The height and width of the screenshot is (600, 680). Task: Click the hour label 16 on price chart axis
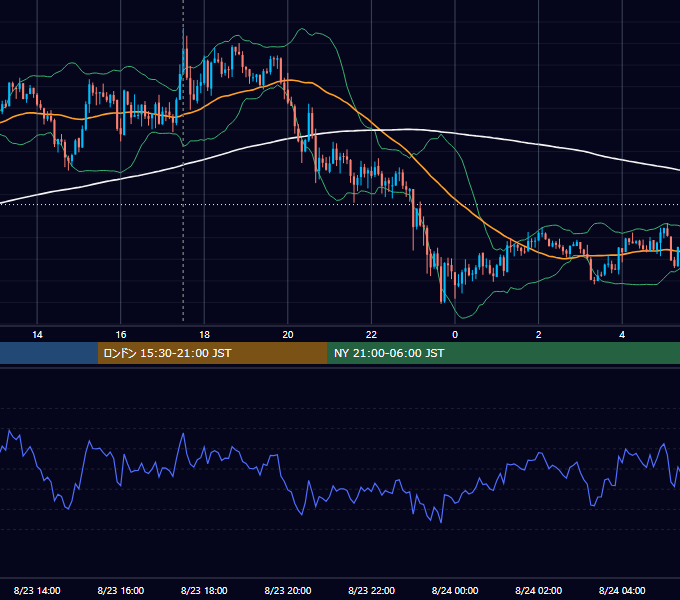point(121,335)
